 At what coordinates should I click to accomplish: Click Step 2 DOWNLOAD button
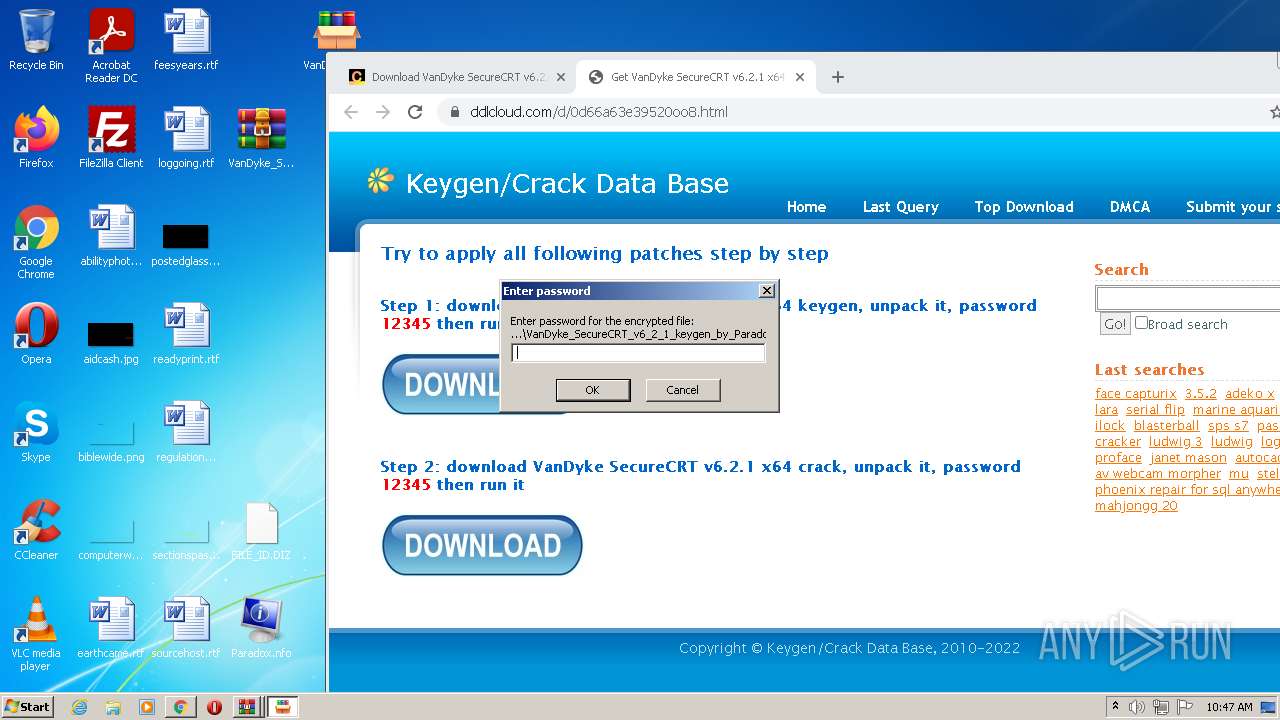[x=482, y=545]
